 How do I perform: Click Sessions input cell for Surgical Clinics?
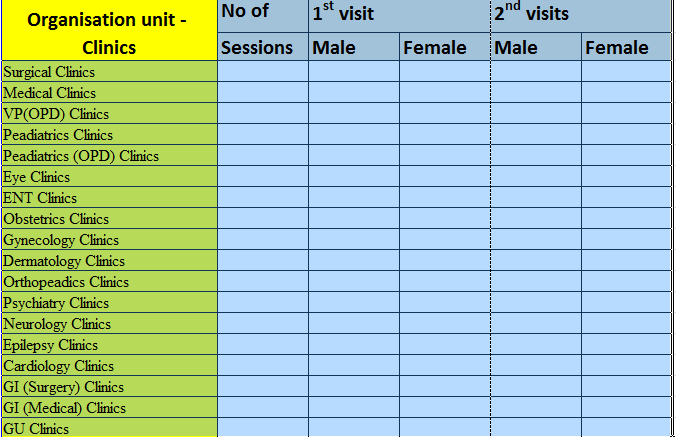(x=262, y=72)
